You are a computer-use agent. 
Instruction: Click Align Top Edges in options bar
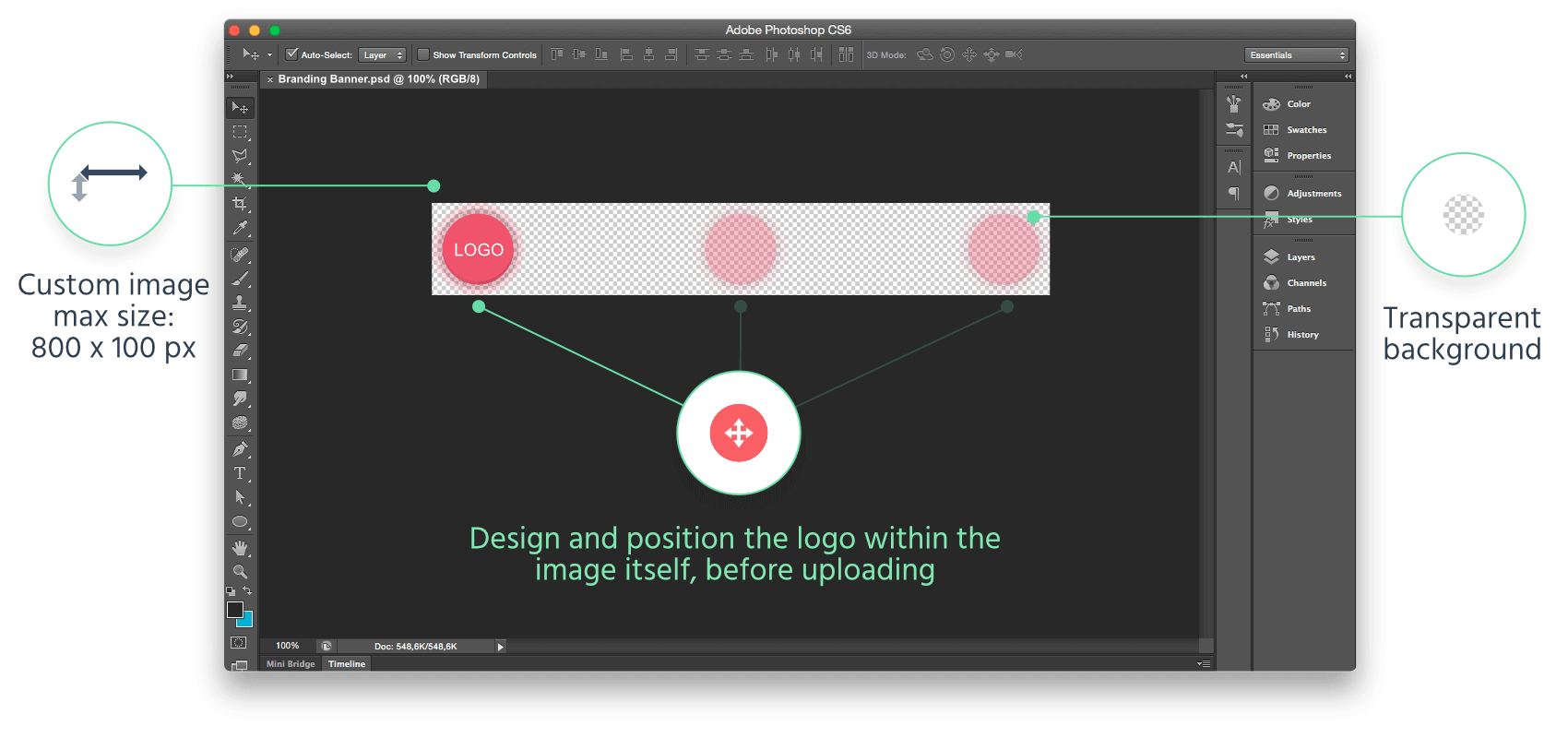557,54
